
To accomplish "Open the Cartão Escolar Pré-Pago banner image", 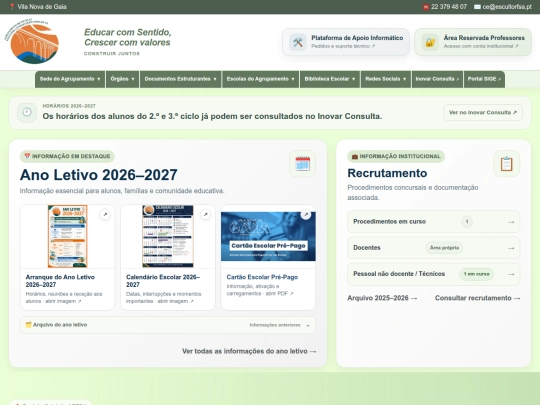I will 268,236.
